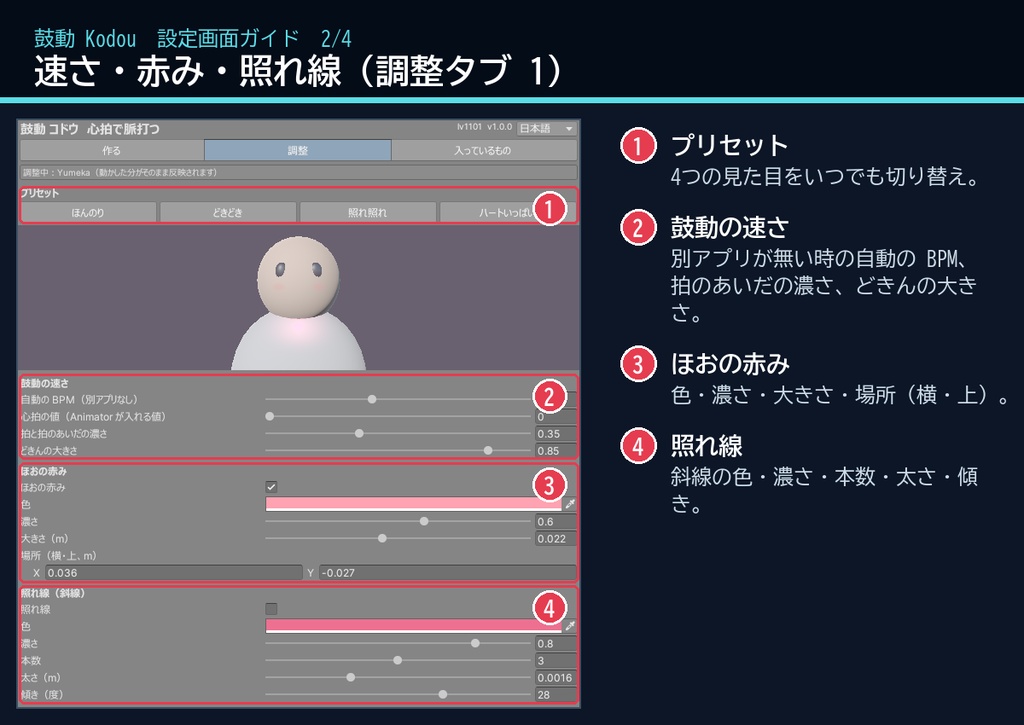This screenshot has width=1024, height=725.
Task: Click the 0.8 濃さ value field
Action: click(555, 643)
